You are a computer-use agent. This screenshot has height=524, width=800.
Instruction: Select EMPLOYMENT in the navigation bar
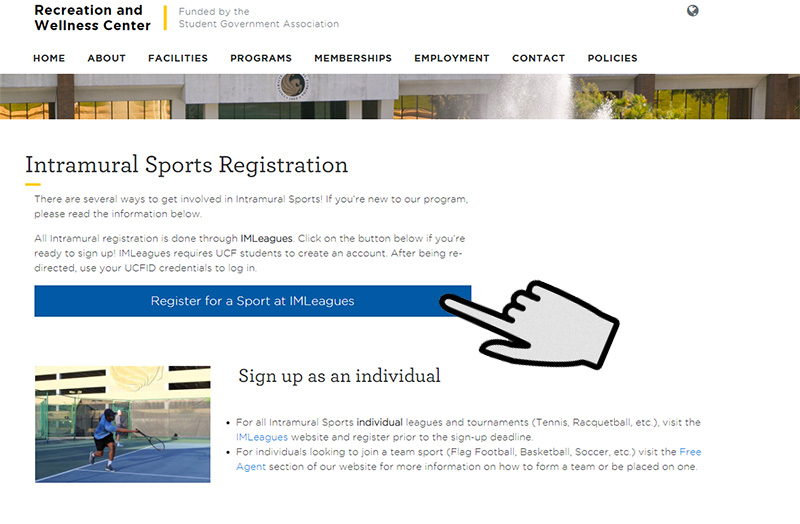click(x=452, y=58)
